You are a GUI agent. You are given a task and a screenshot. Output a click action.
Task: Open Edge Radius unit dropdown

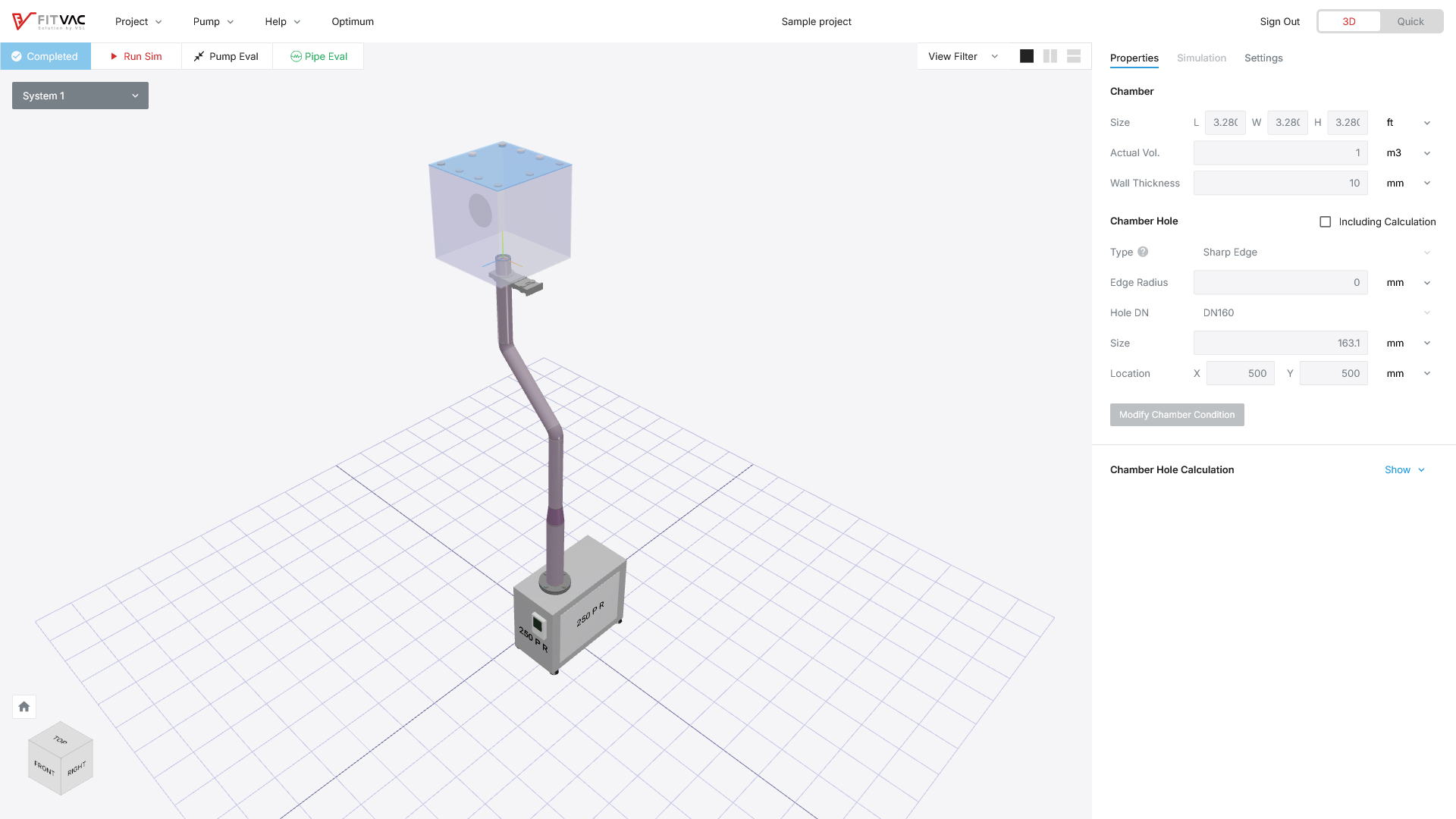tap(1408, 282)
